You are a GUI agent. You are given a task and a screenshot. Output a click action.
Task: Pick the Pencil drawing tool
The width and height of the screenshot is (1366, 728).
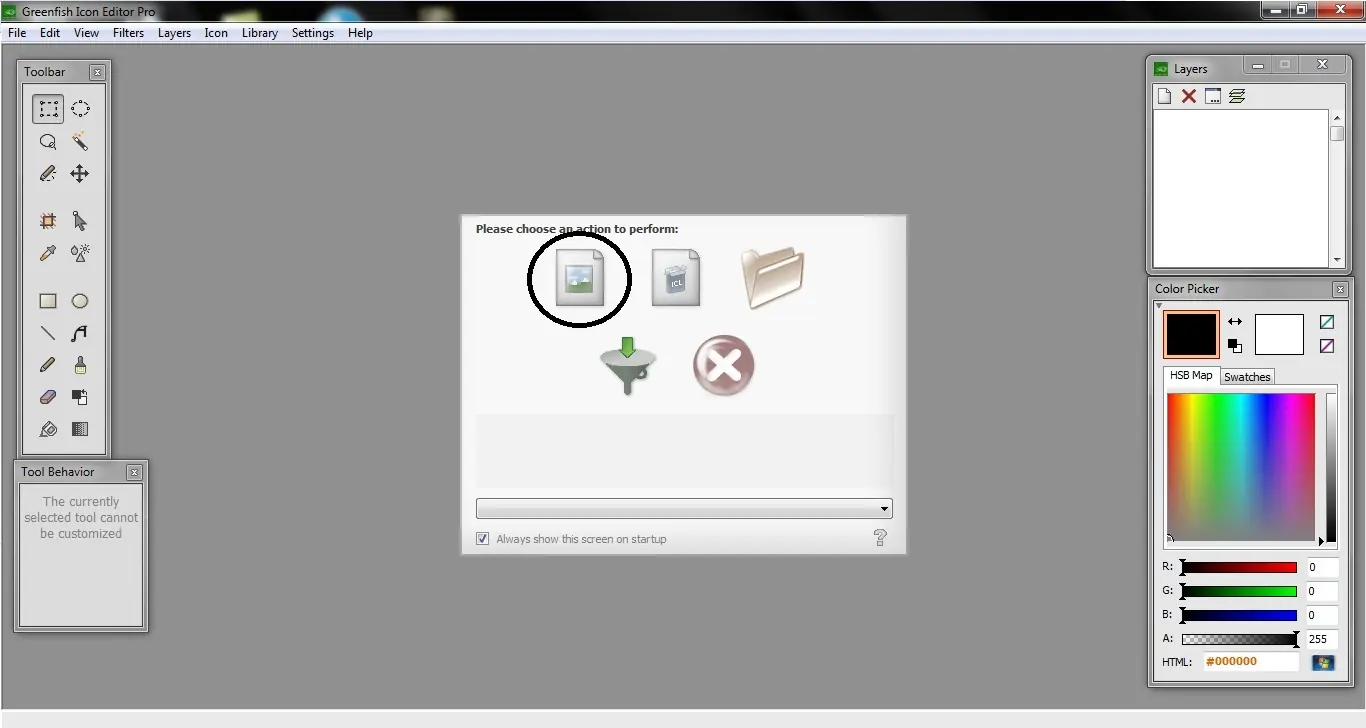pos(48,365)
